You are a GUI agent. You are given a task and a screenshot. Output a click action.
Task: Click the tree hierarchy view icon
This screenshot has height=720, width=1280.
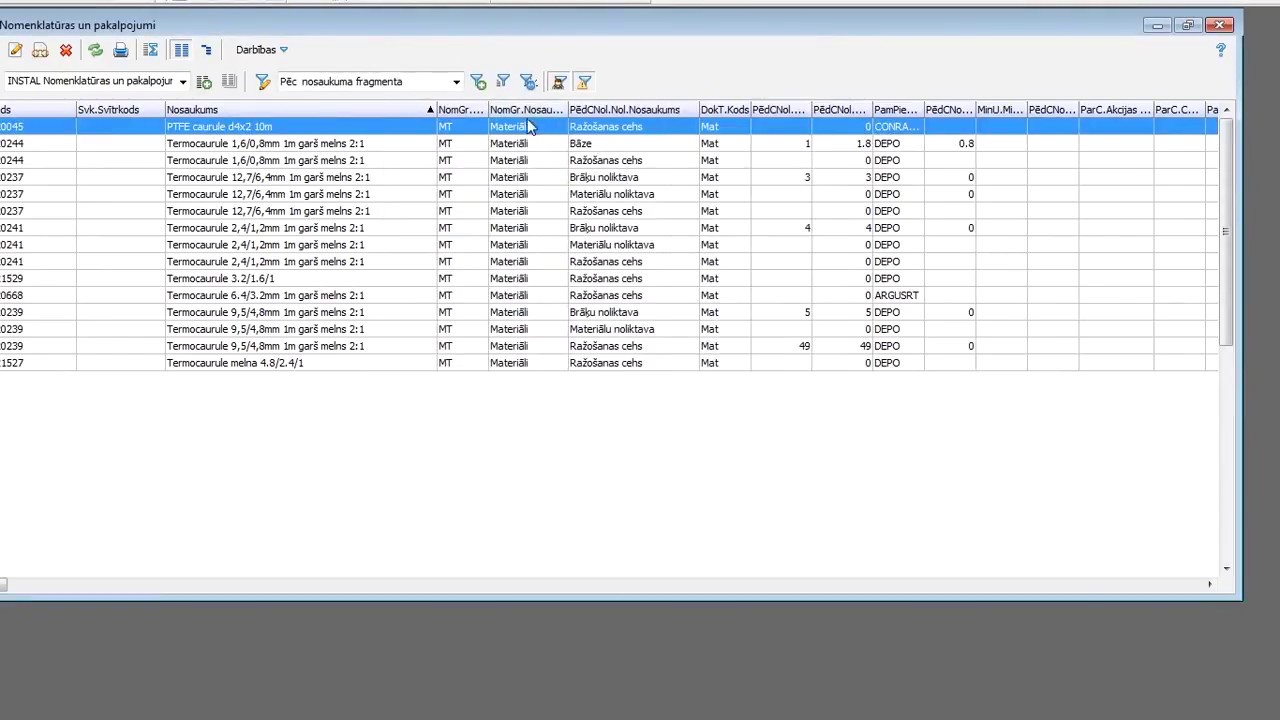(206, 50)
